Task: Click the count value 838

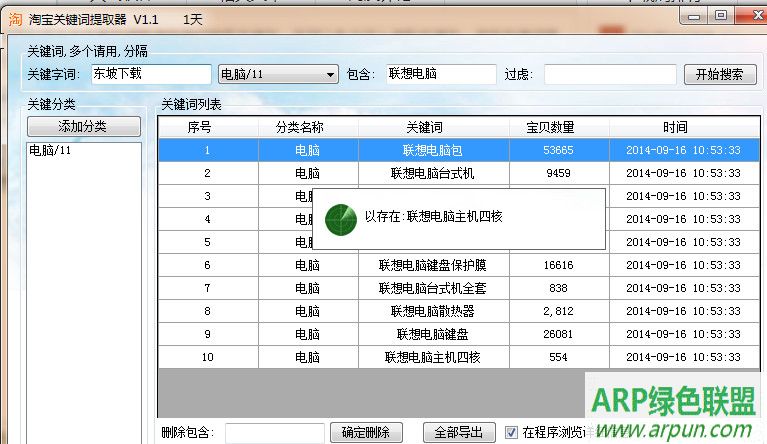Action: point(558,288)
